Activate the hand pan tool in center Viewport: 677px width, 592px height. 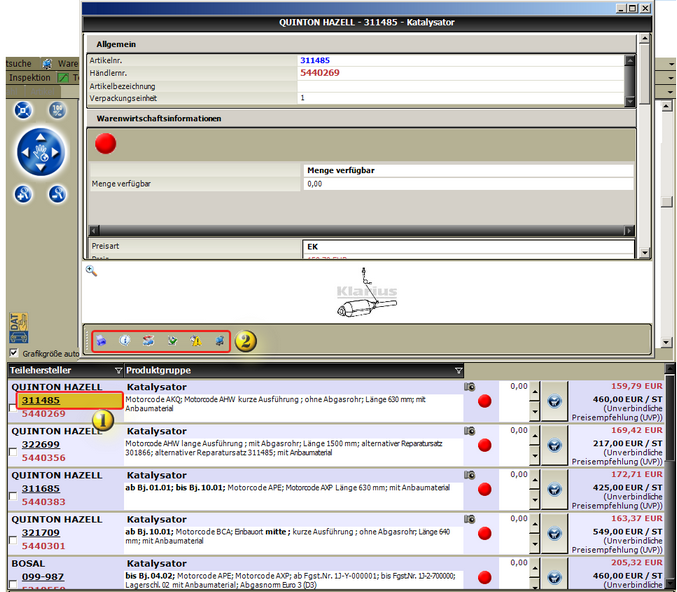pyautogui.click(x=41, y=152)
